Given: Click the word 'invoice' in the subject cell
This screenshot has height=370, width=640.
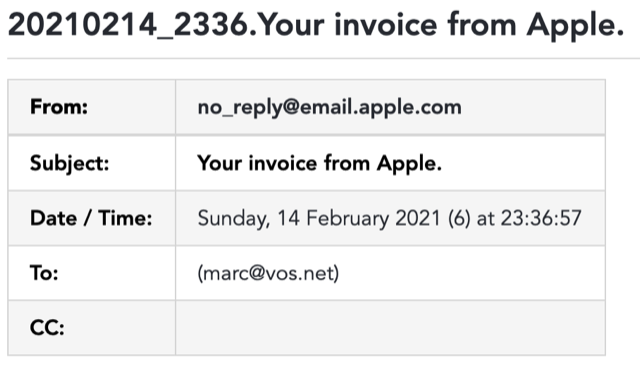Looking at the screenshot, I should [283, 163].
